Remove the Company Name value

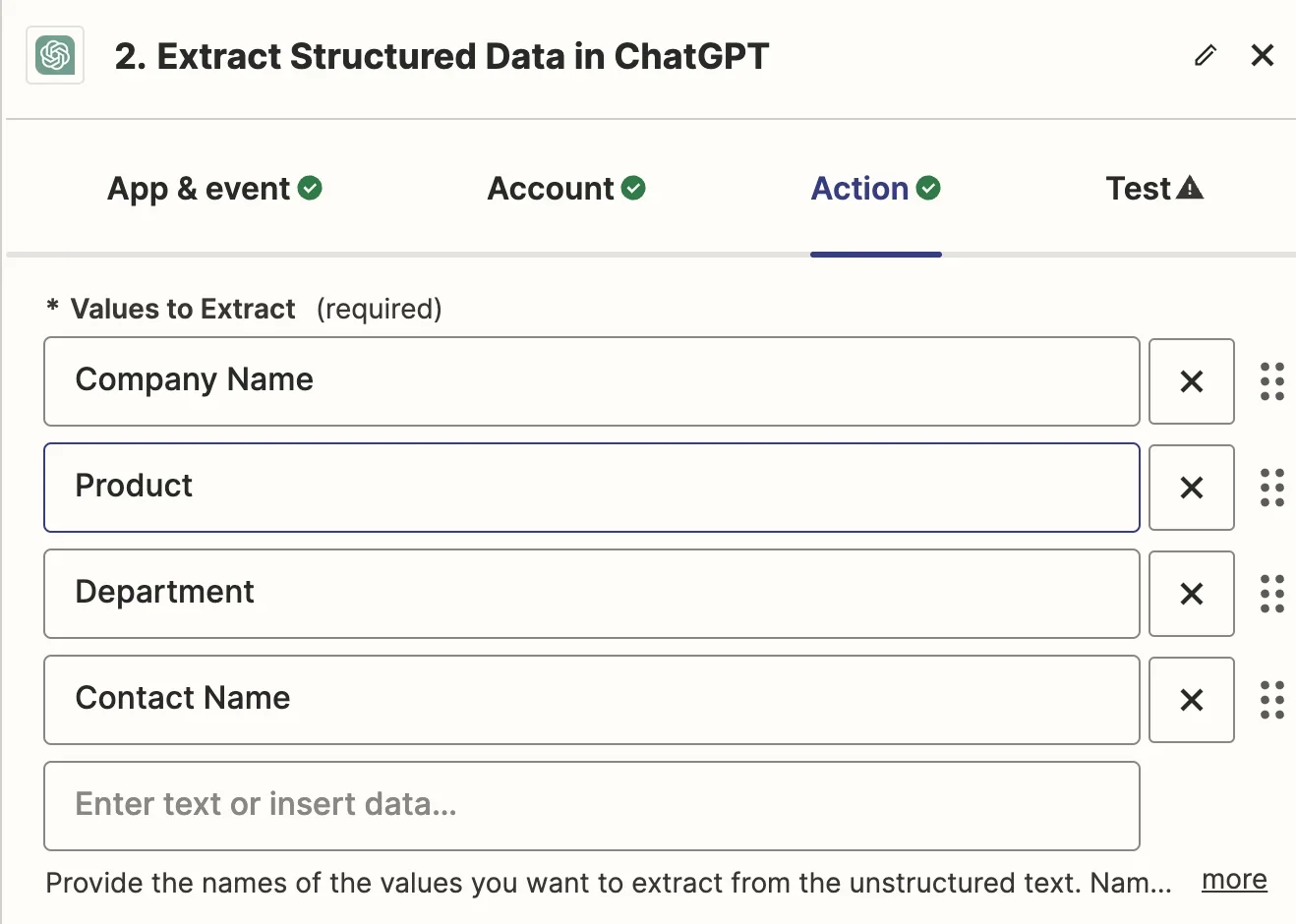click(1191, 381)
